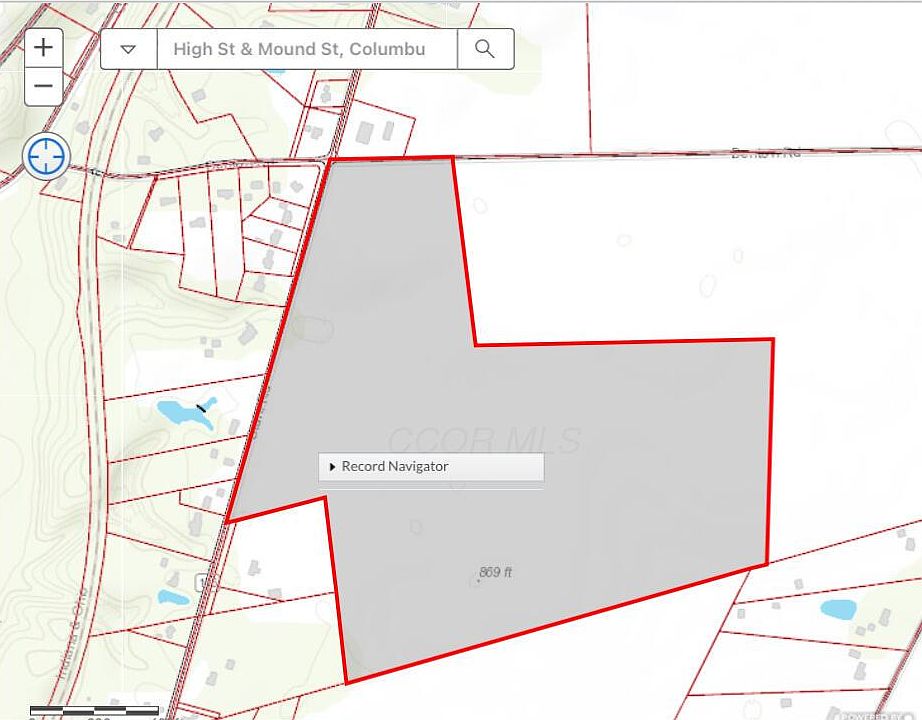The height and width of the screenshot is (720, 922).
Task: Run search with the magnifier icon
Action: pos(485,49)
